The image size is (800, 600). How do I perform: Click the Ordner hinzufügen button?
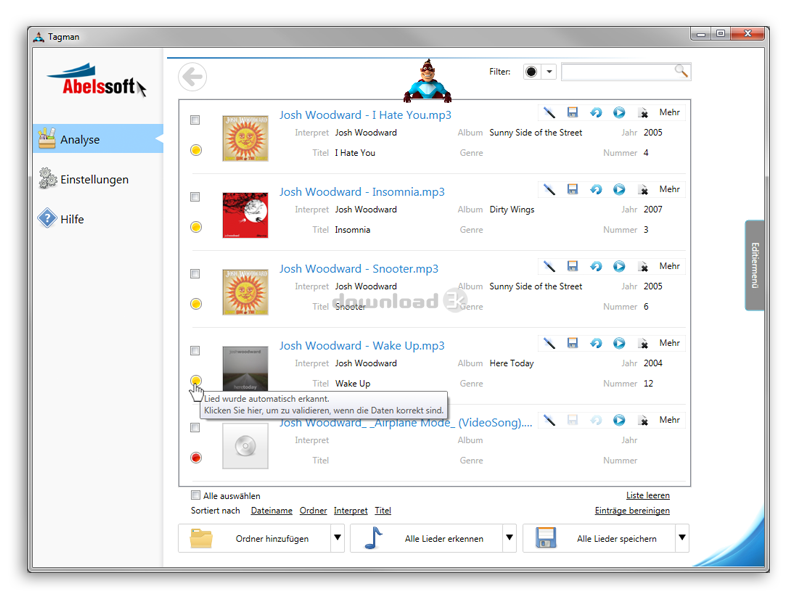pos(254,538)
